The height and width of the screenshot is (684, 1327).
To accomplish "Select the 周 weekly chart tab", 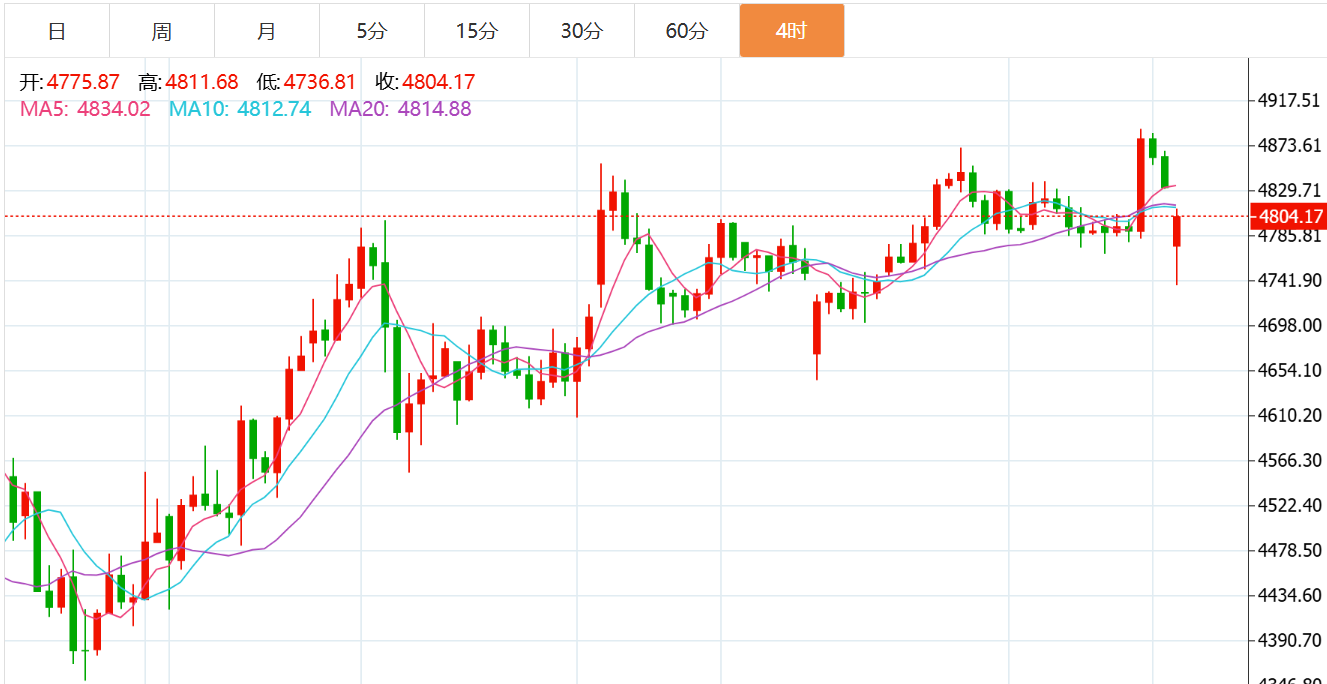I will pyautogui.click(x=162, y=31).
